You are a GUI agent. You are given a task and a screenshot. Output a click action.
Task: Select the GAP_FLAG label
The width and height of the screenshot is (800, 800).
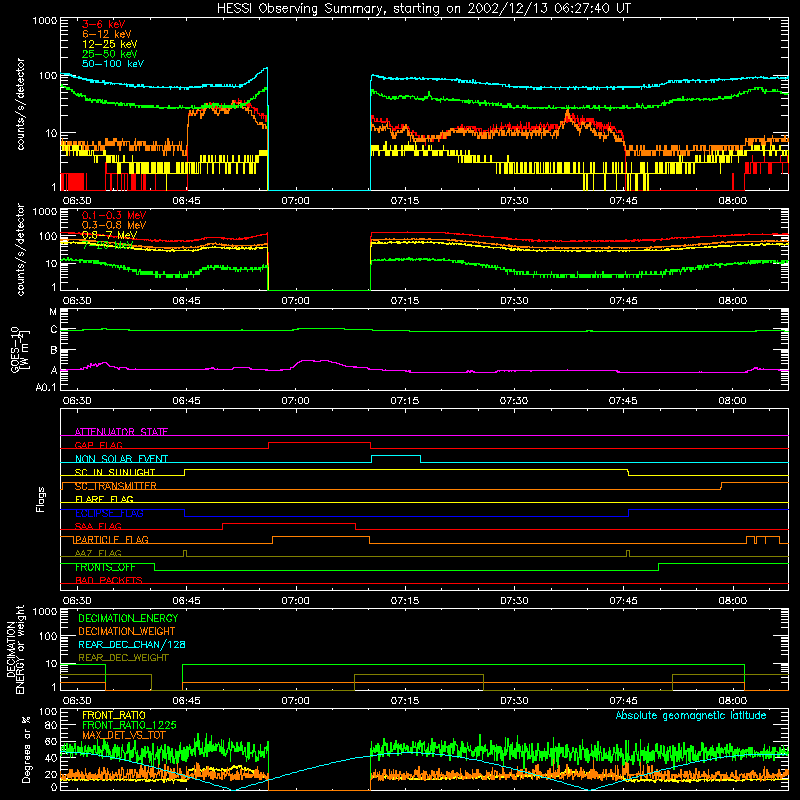(x=99, y=445)
